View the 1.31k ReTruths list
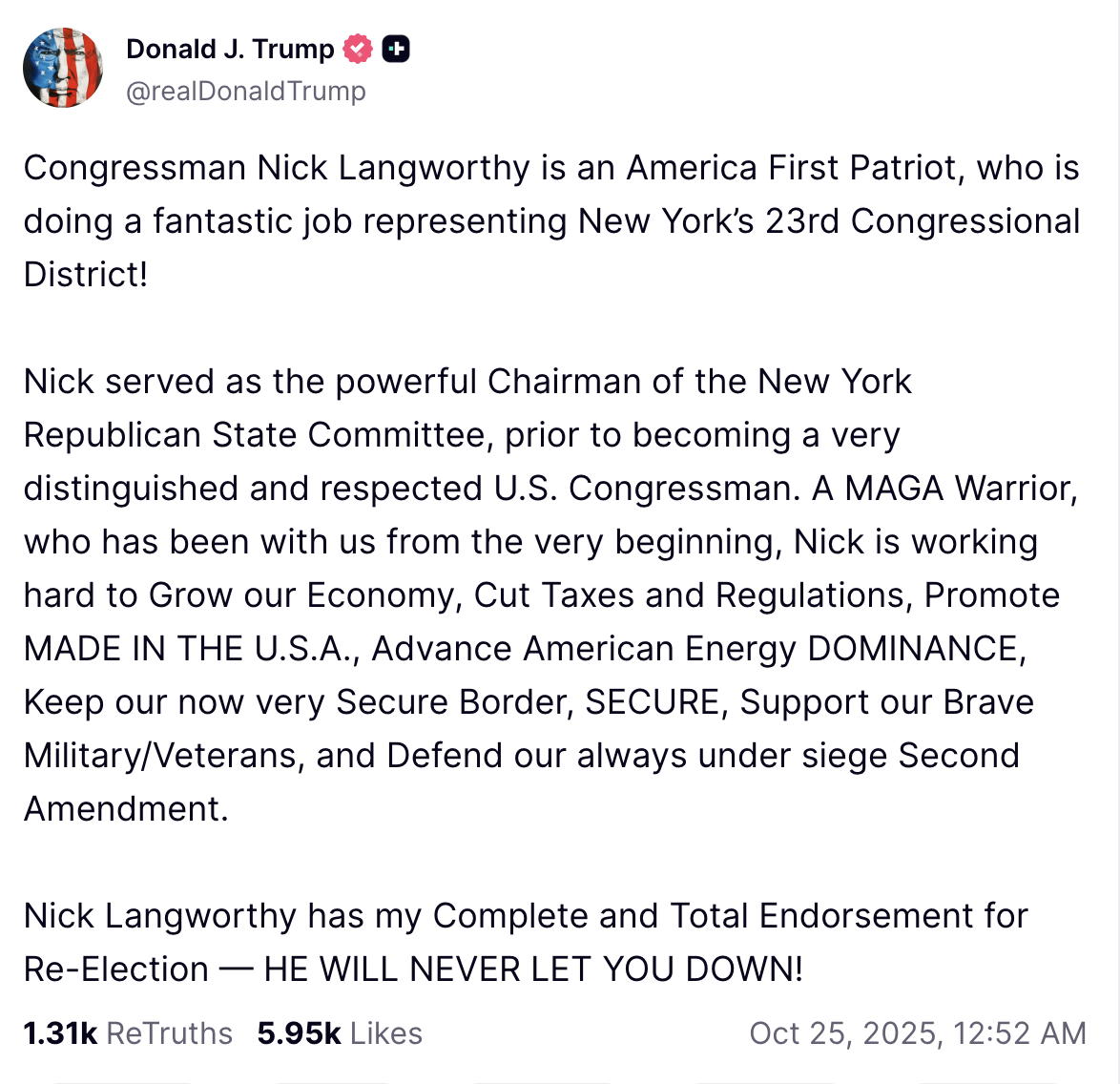The height and width of the screenshot is (1084, 1120). click(x=128, y=1032)
